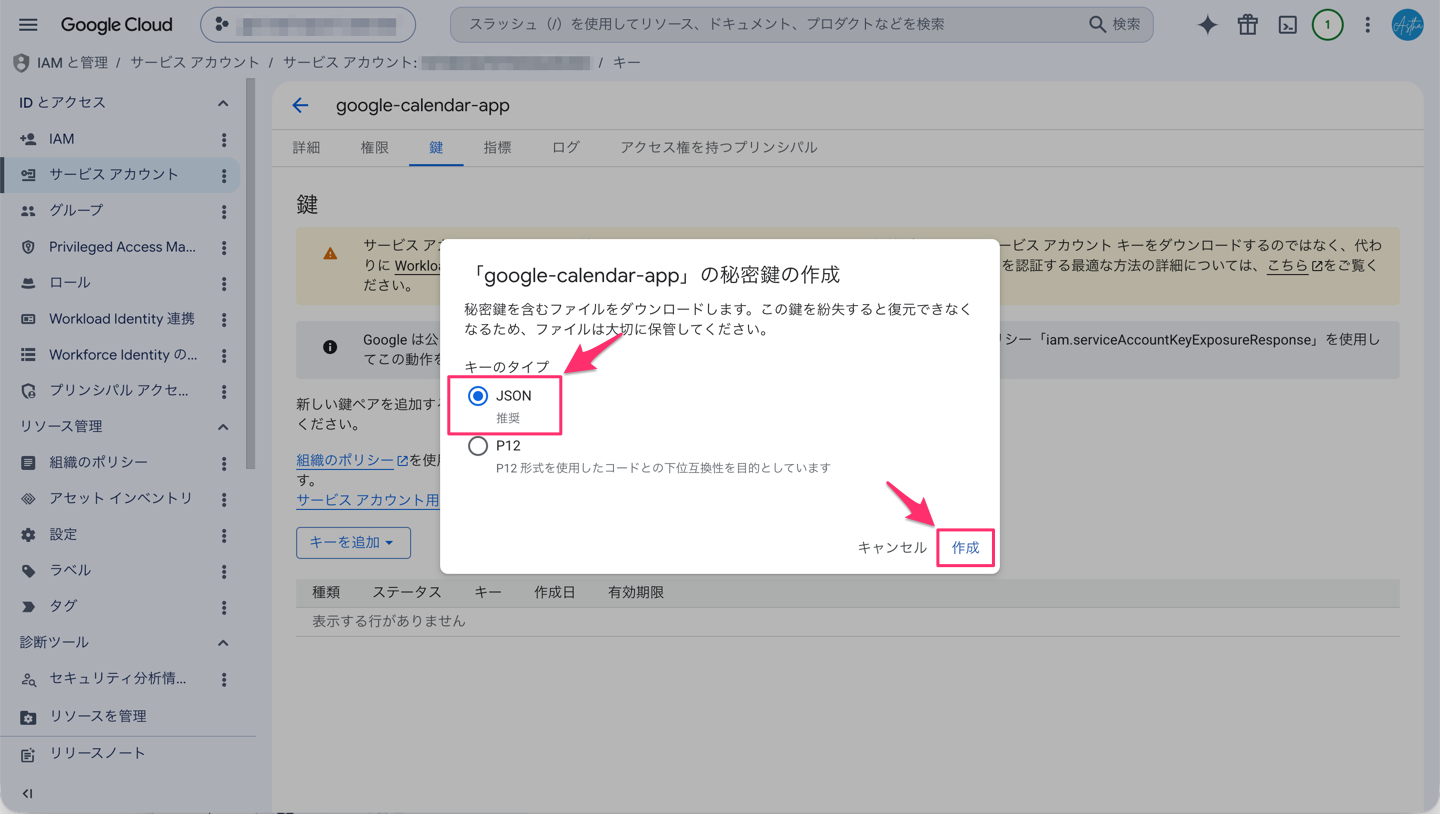The height and width of the screenshot is (814, 1440).
Task: Switch to the 権限 tab
Action: (x=374, y=147)
